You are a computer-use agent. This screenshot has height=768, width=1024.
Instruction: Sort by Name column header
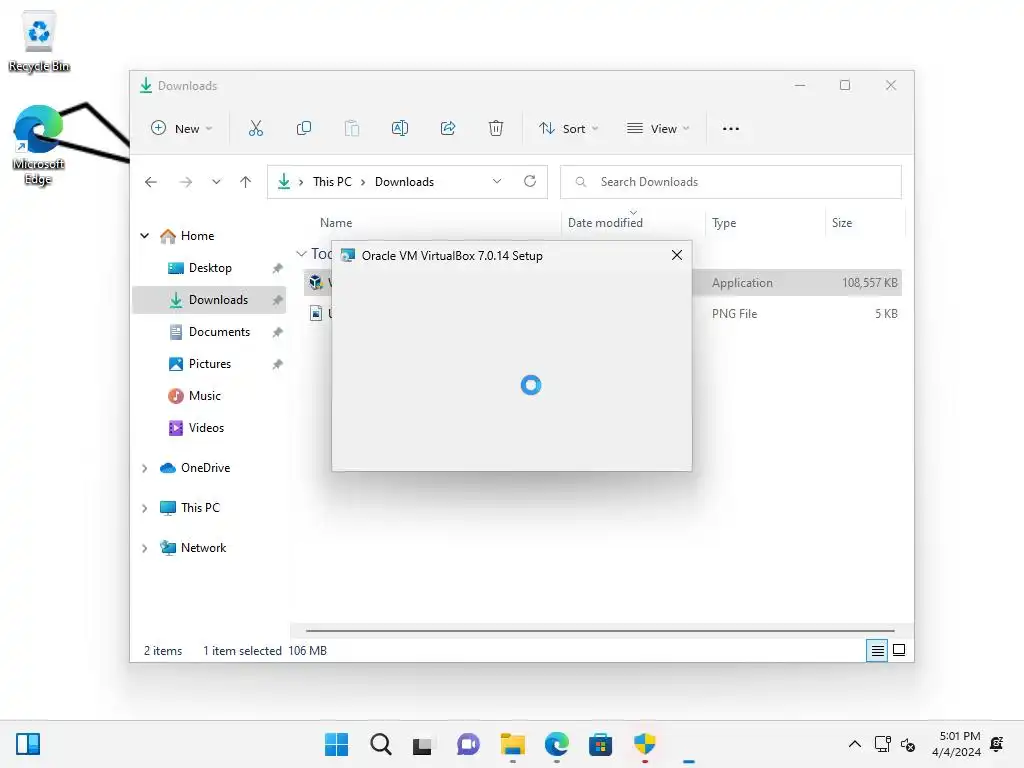click(336, 223)
